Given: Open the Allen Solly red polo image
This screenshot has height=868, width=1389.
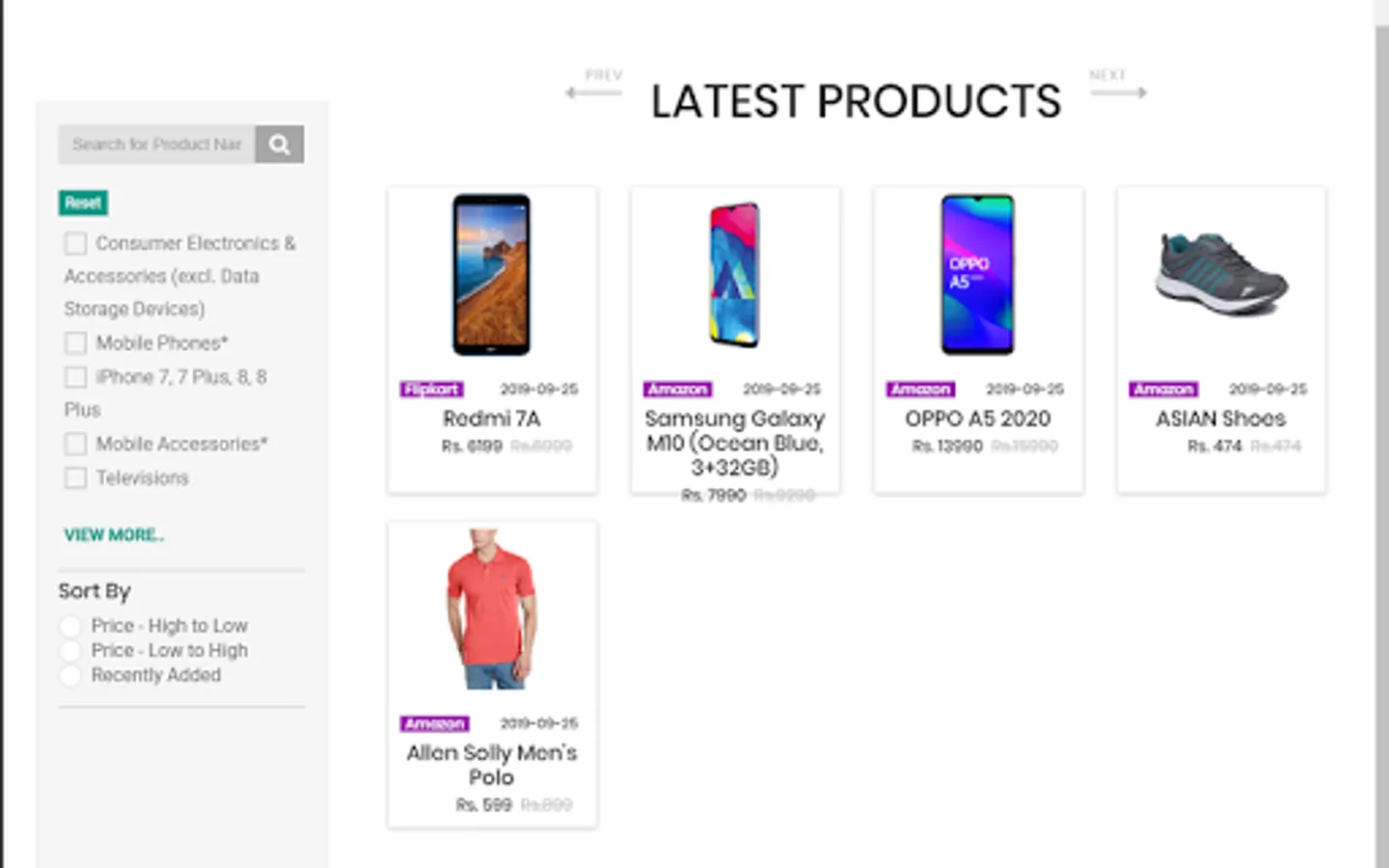Looking at the screenshot, I should coord(492,609).
